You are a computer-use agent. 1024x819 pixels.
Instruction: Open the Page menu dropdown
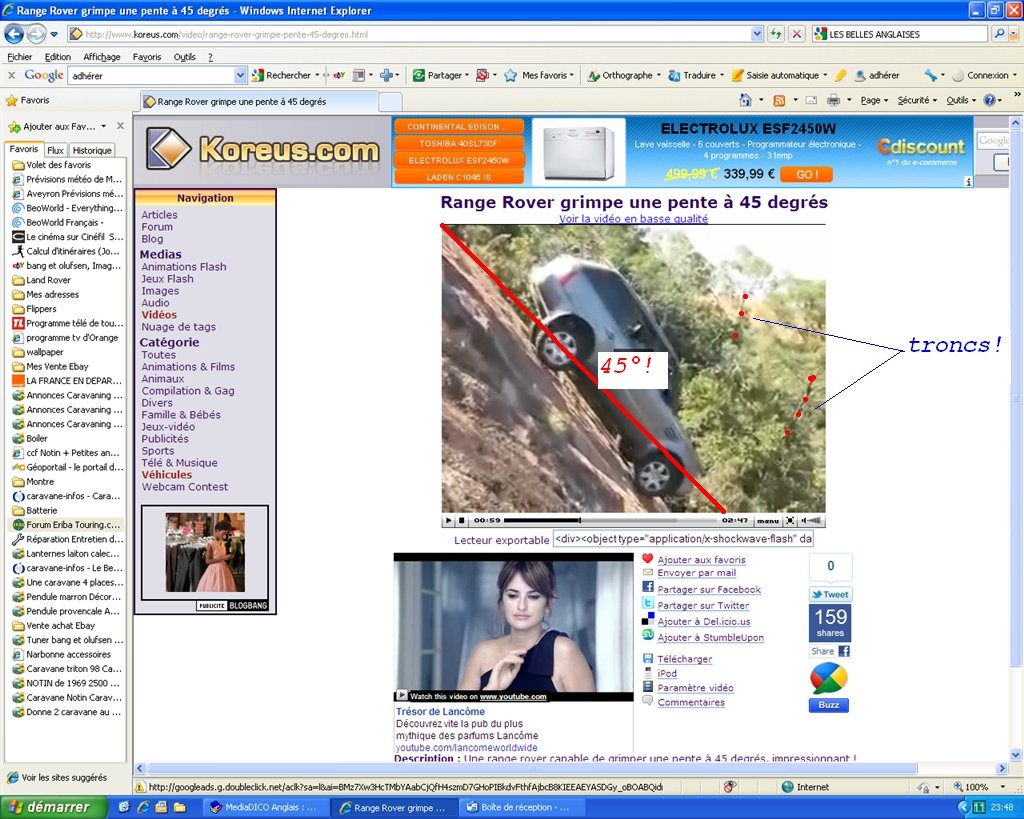coord(874,100)
